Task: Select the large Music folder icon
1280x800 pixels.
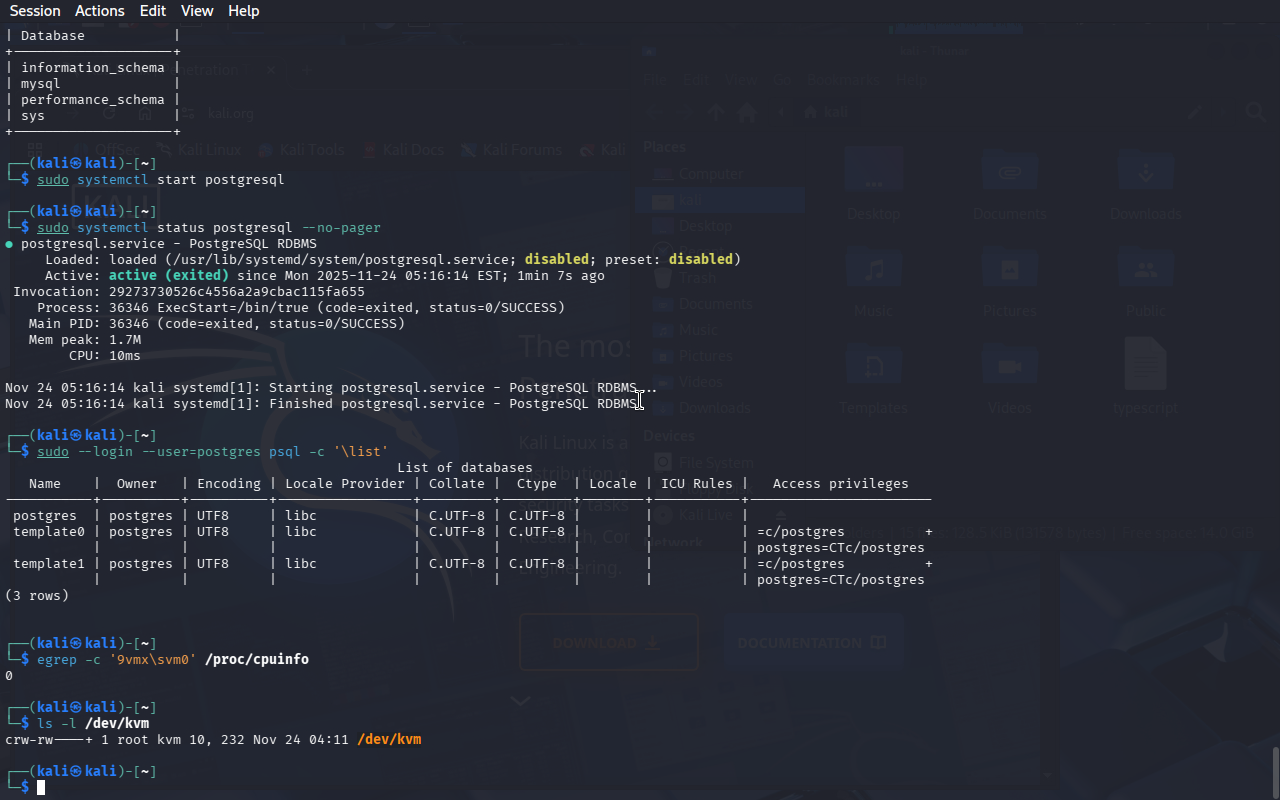Action: (x=875, y=271)
